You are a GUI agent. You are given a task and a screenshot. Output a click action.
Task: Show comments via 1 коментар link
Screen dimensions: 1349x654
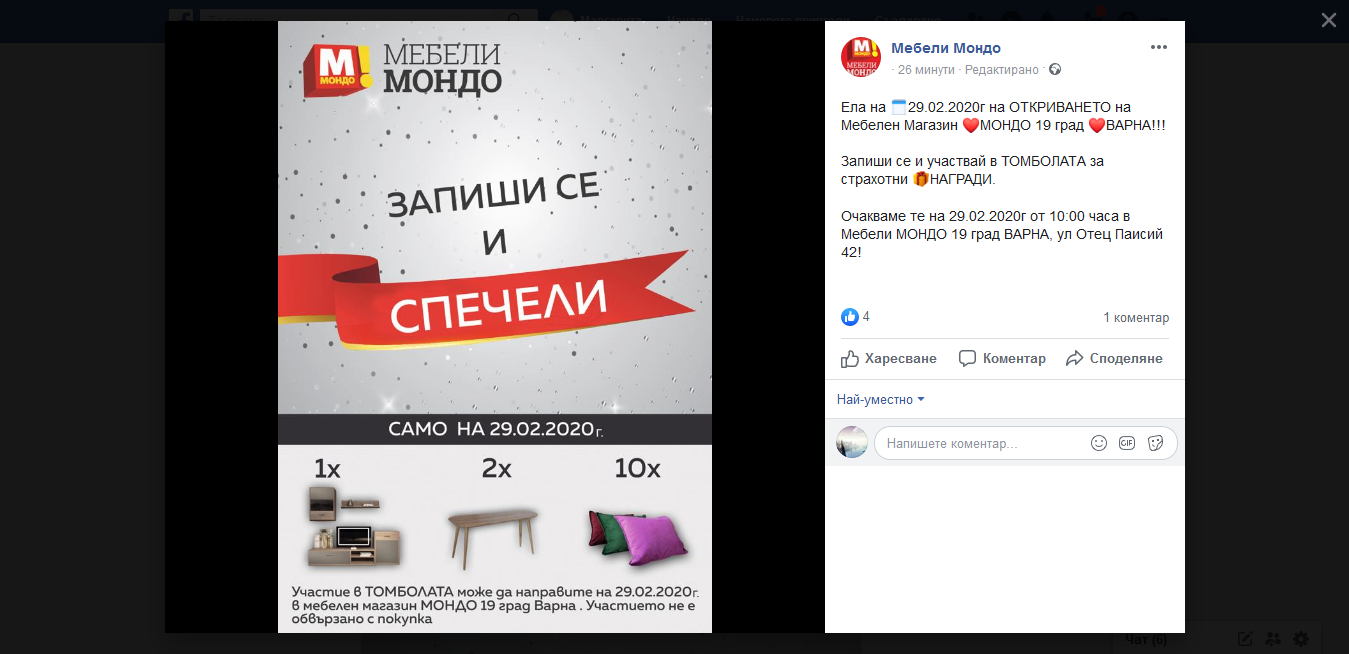click(x=1136, y=318)
